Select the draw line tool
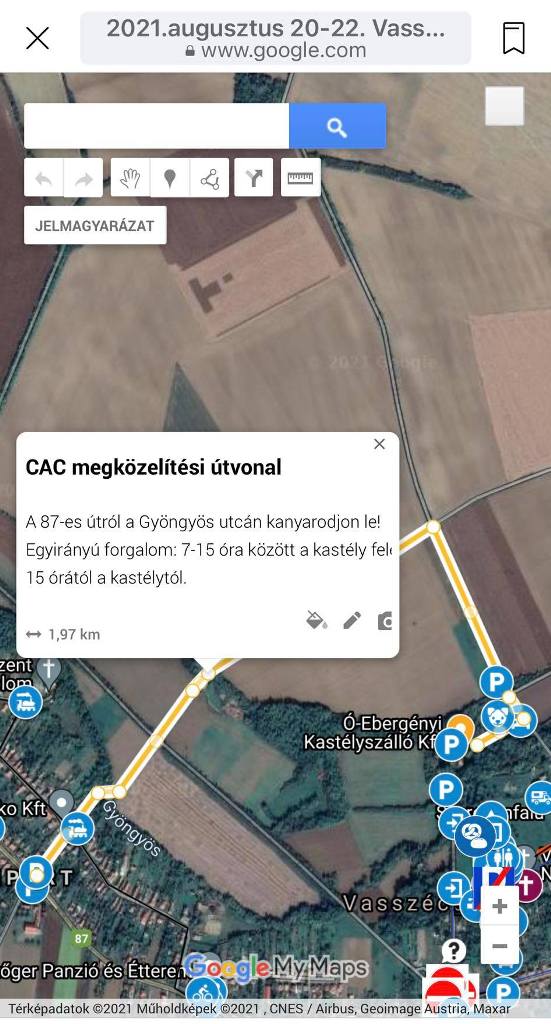 [210, 178]
